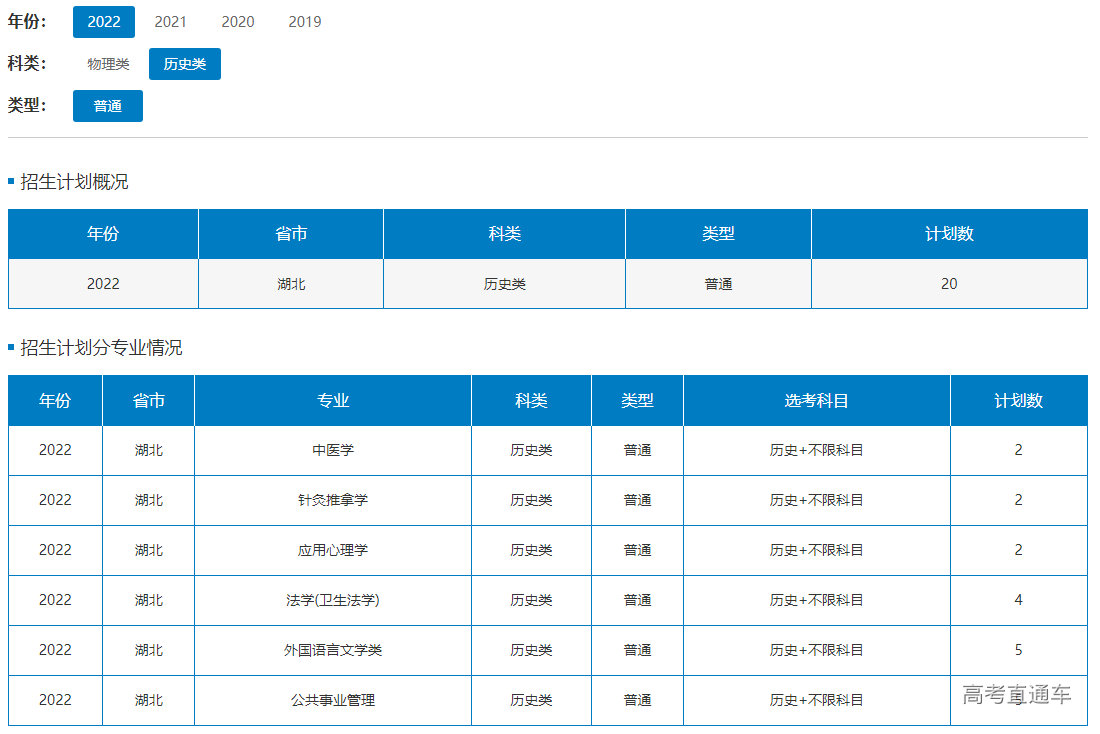
Task: Click plan count 5 in 外国语言文学类 row
Action: click(1018, 650)
